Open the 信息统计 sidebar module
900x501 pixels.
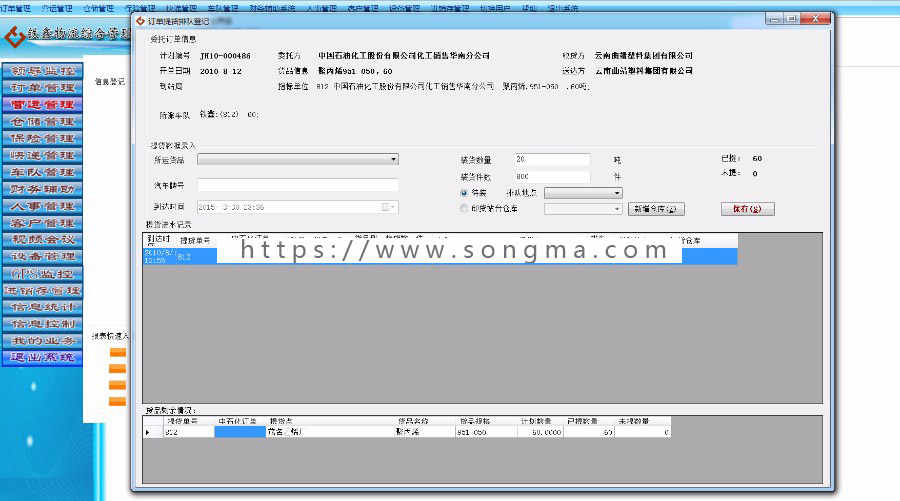tap(42, 307)
